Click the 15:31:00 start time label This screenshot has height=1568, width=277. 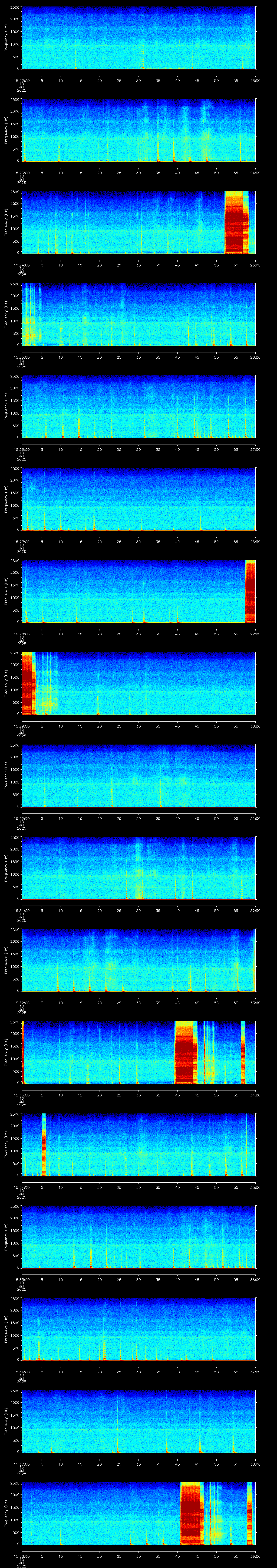(x=21, y=910)
